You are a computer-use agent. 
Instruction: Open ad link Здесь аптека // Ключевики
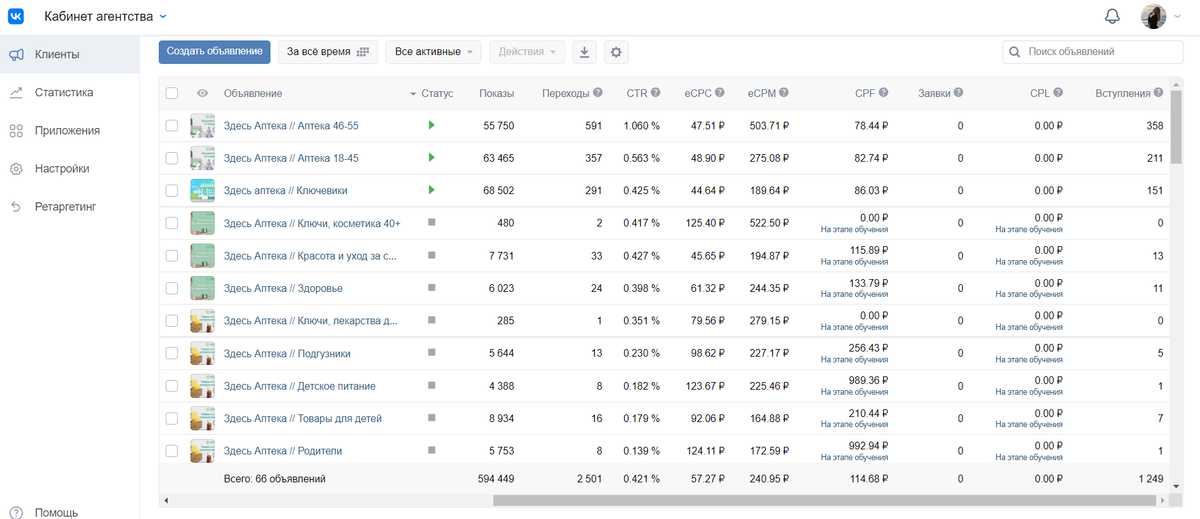coord(286,190)
